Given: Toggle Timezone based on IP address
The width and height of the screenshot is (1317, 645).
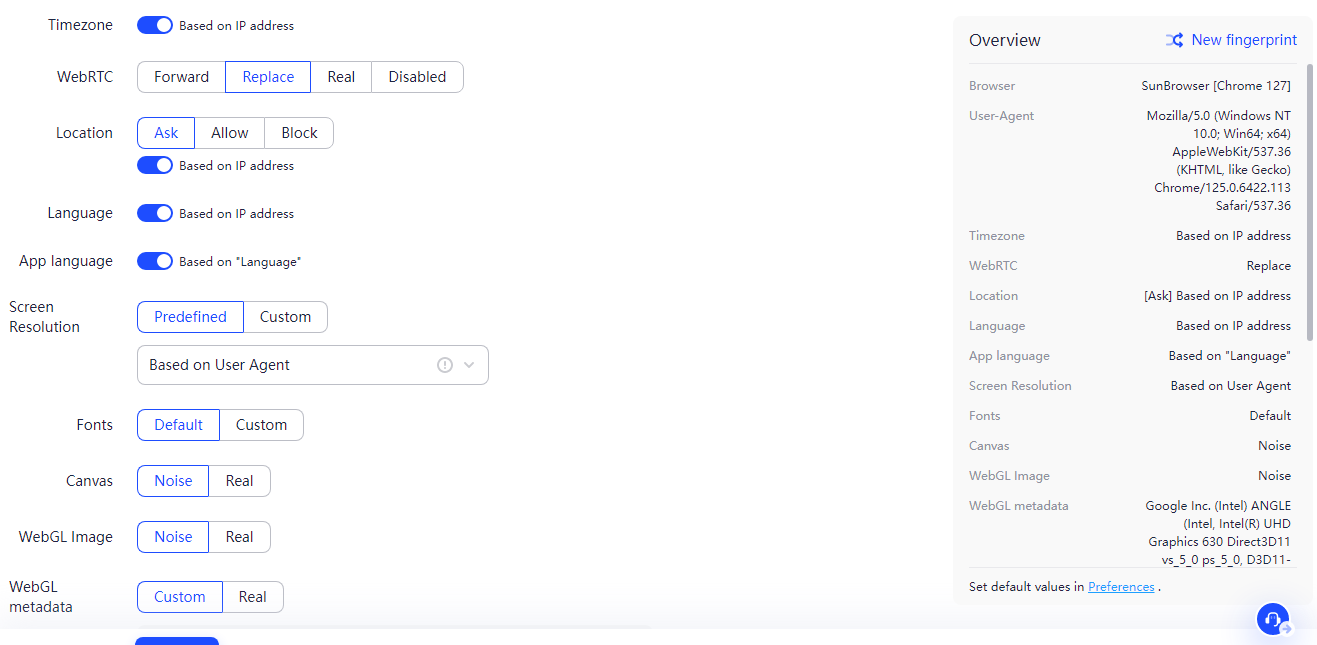Looking at the screenshot, I should tap(155, 25).
